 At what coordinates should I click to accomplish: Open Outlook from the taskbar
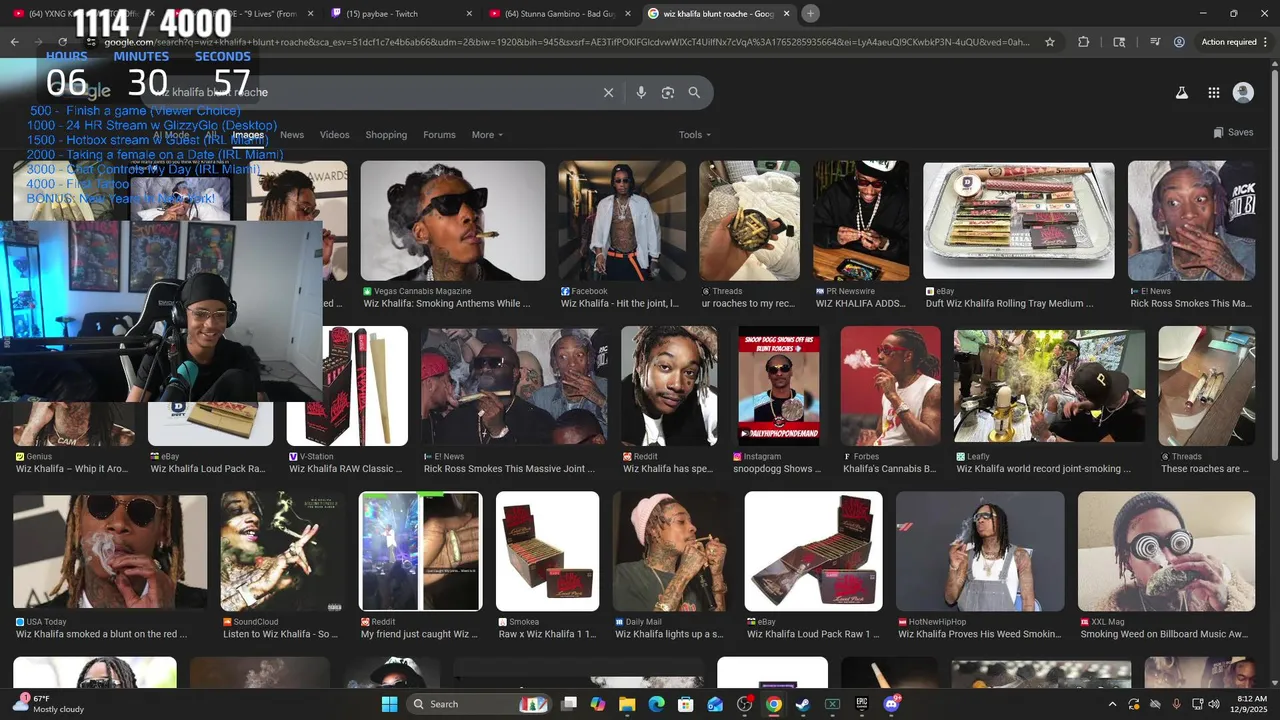coord(715,704)
